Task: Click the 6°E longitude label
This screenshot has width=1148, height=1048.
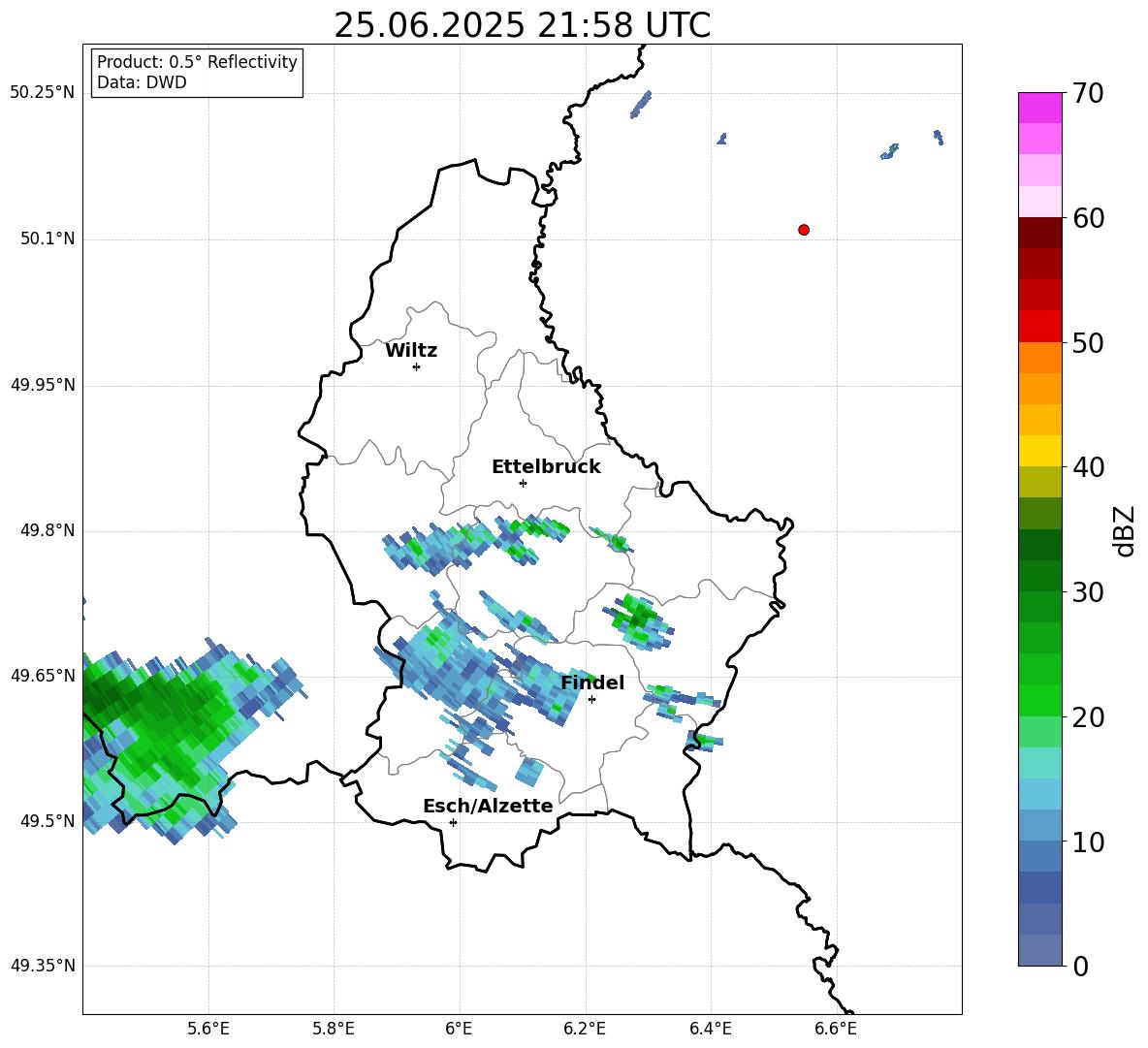Action: pyautogui.click(x=459, y=1029)
